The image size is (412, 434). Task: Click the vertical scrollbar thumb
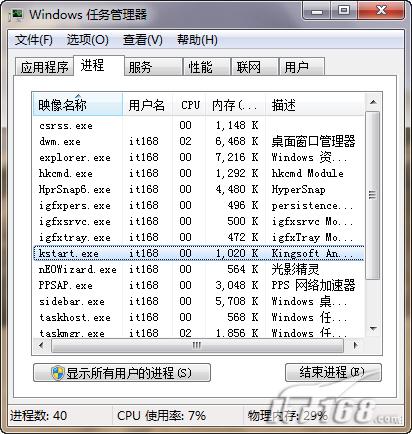[373, 196]
